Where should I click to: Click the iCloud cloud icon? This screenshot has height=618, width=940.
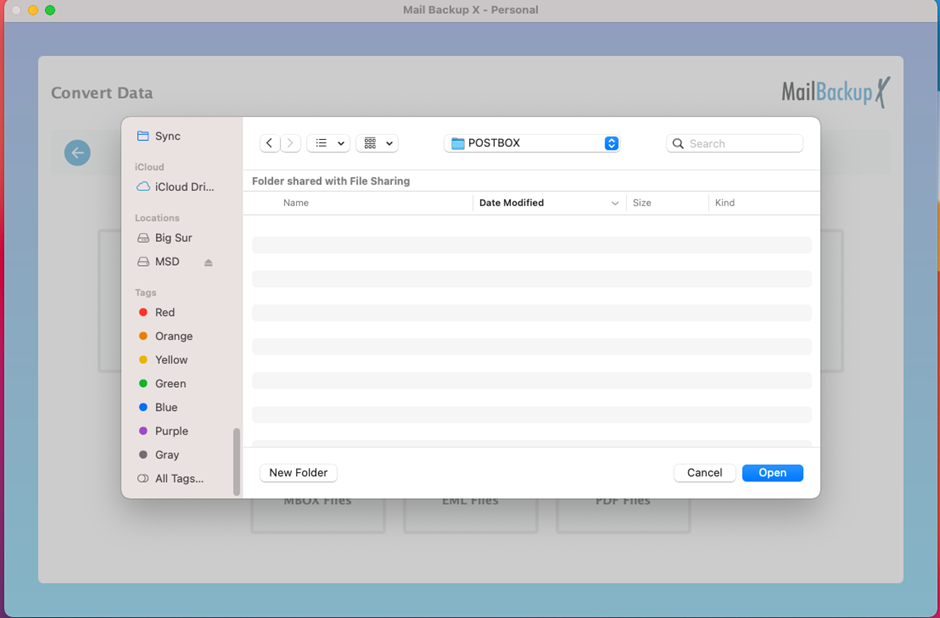tap(143, 187)
